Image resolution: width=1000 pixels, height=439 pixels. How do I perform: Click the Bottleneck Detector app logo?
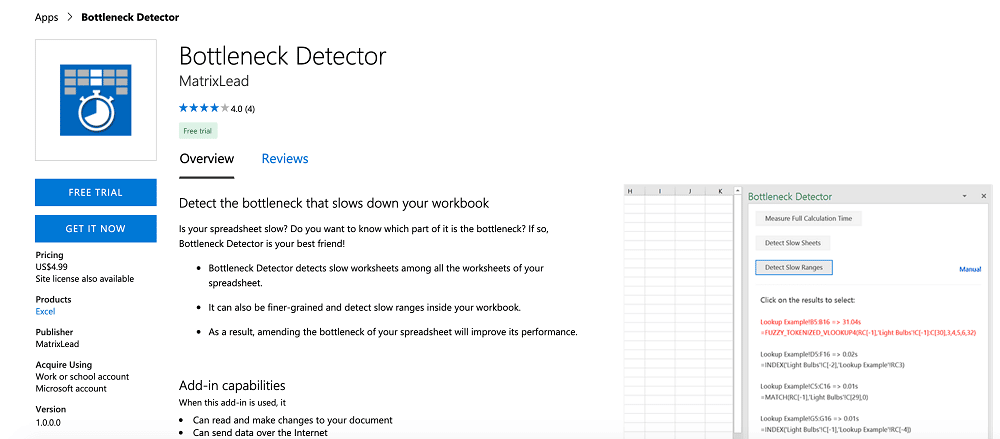pyautogui.click(x=96, y=100)
